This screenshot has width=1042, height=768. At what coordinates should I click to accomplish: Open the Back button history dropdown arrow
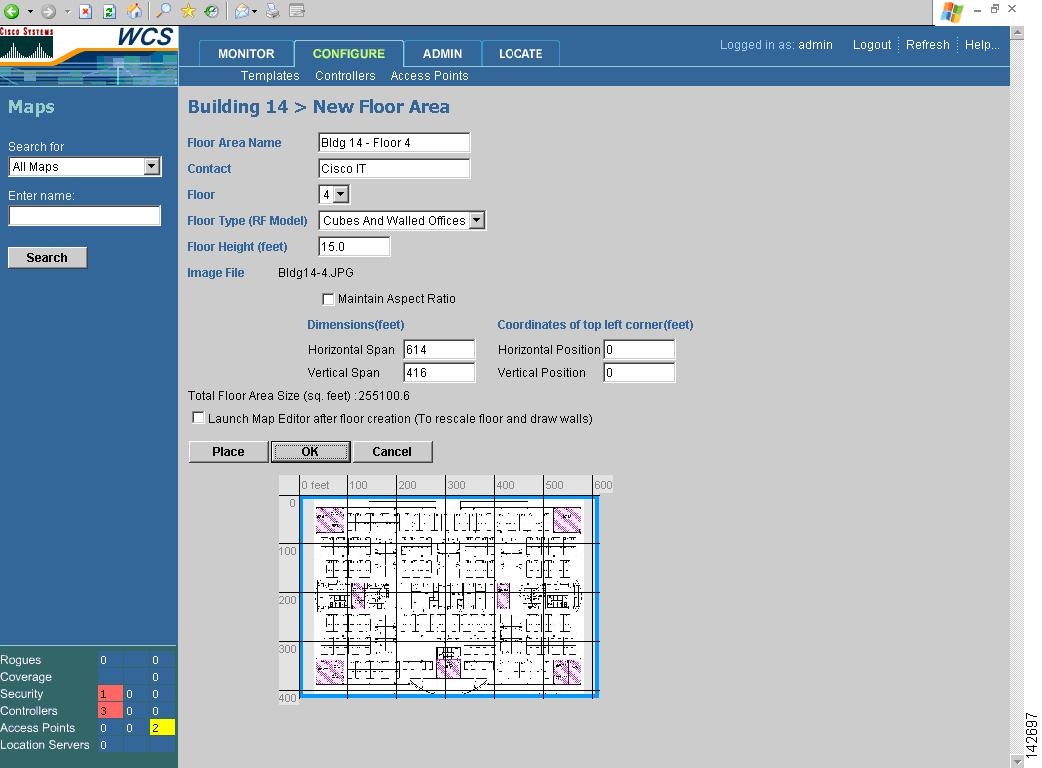(x=30, y=11)
